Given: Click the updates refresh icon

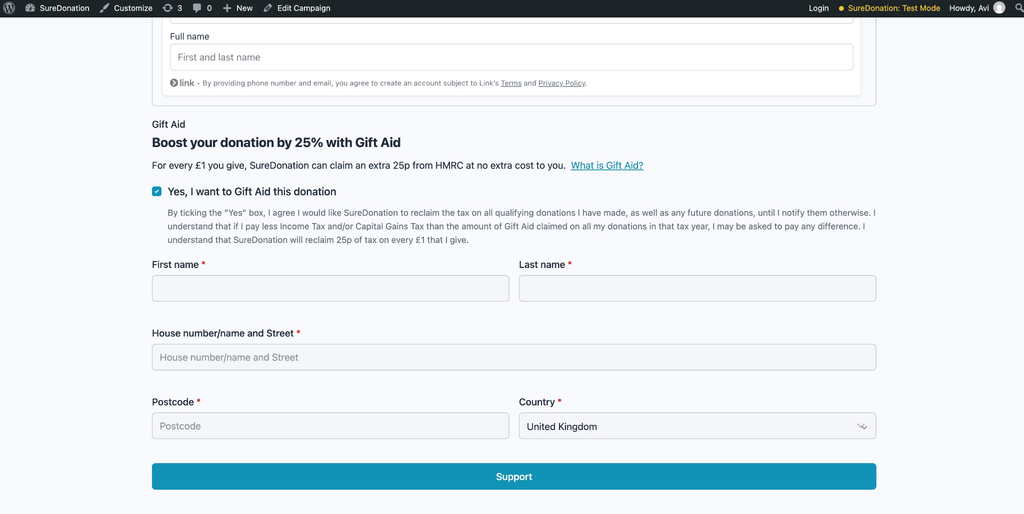Looking at the screenshot, I should [168, 8].
